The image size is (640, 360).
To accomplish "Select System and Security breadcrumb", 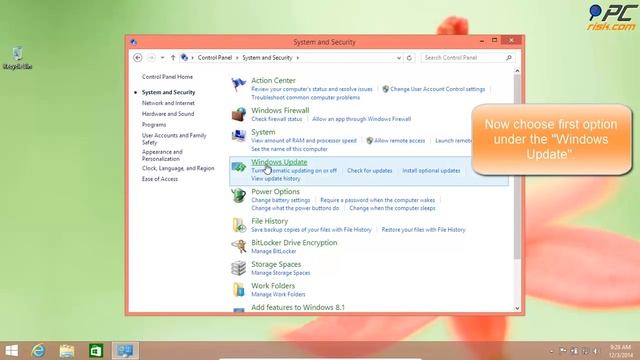I will (267, 58).
